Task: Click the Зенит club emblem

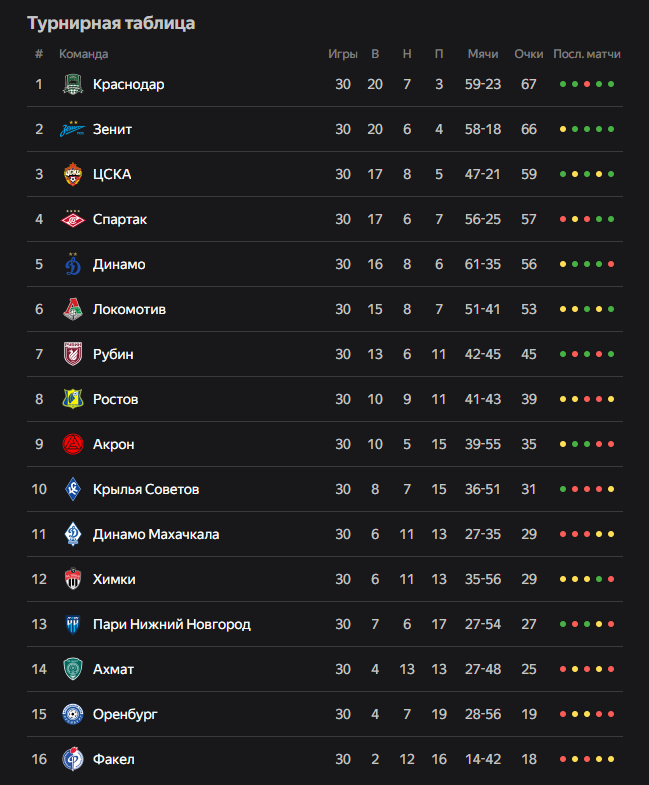Action: click(73, 129)
